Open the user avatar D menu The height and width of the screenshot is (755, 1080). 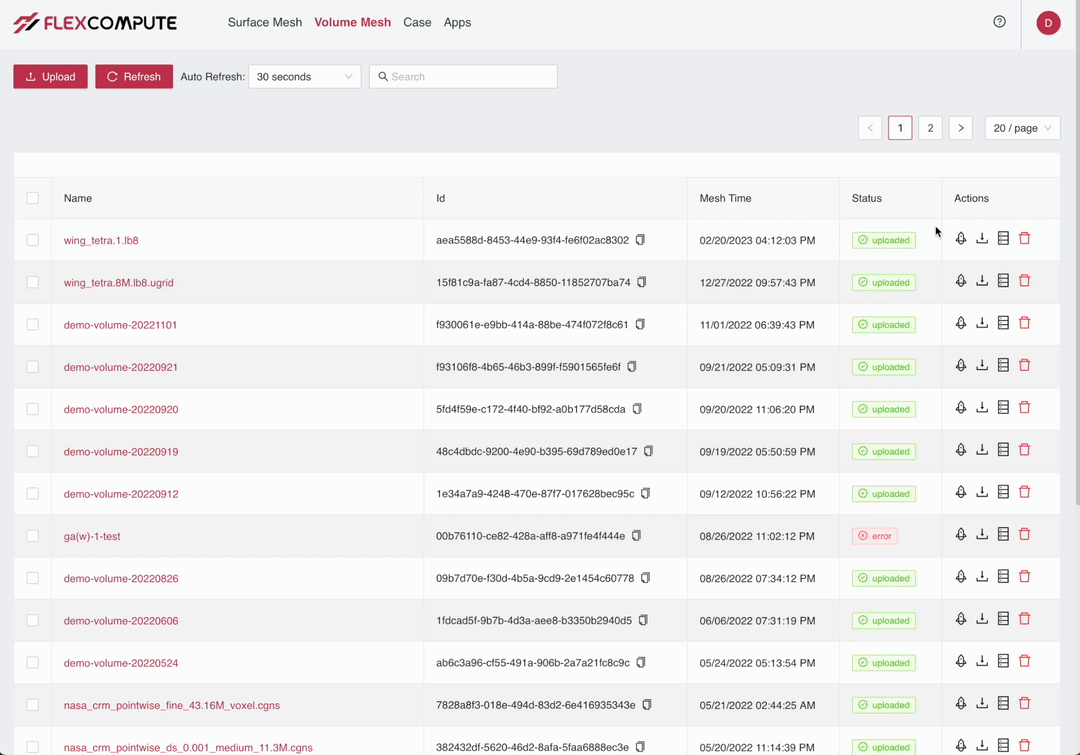pyautogui.click(x=1048, y=23)
